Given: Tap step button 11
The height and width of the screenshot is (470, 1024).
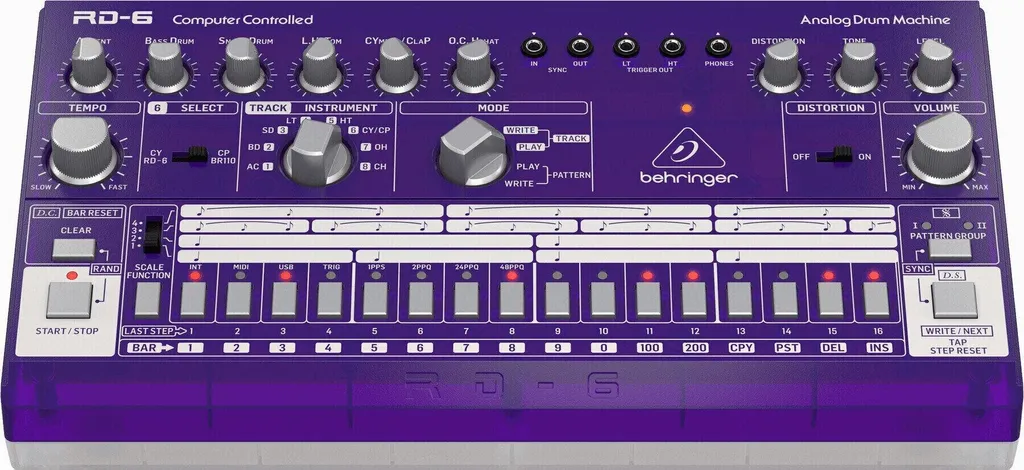Looking at the screenshot, I should point(648,300).
